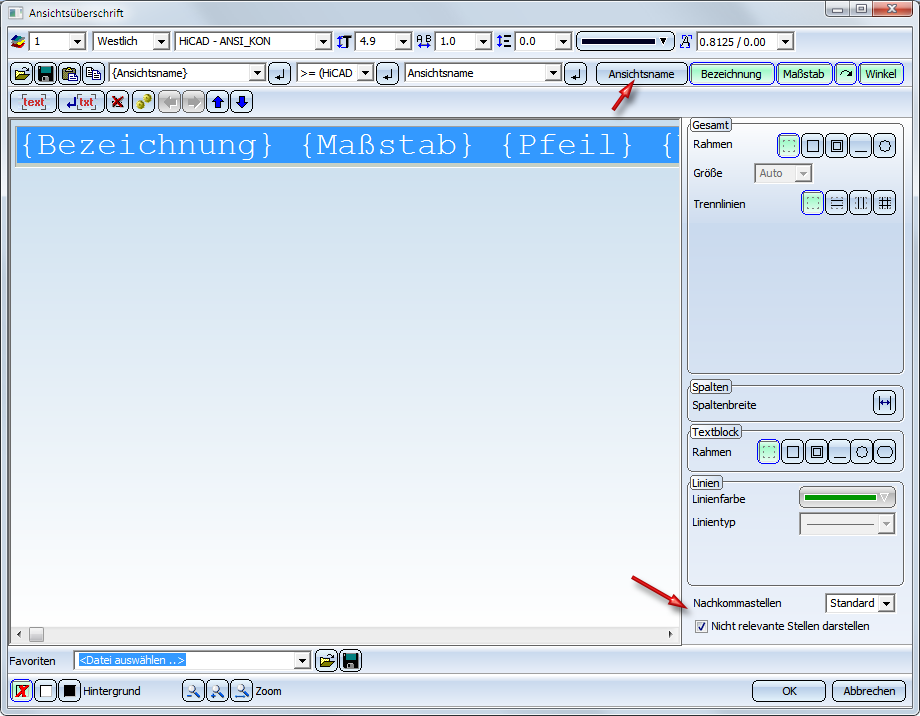This screenshot has width=920, height=716.
Task: Click the Abbrechen button
Action: (869, 691)
